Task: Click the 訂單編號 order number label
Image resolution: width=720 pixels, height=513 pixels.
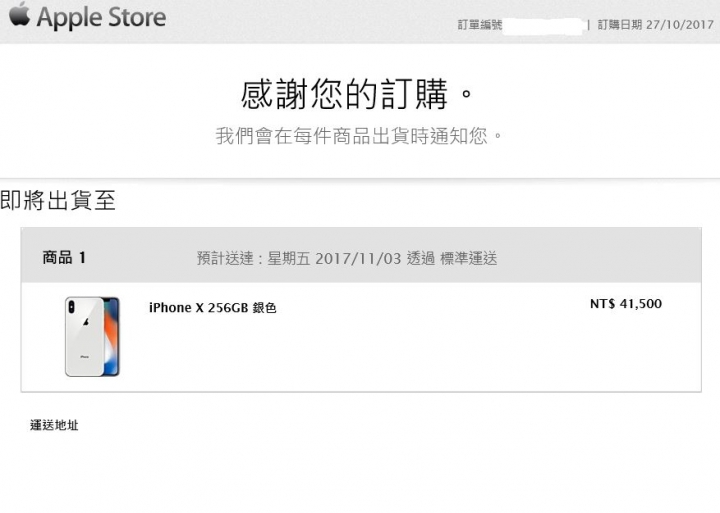Action: [x=479, y=25]
